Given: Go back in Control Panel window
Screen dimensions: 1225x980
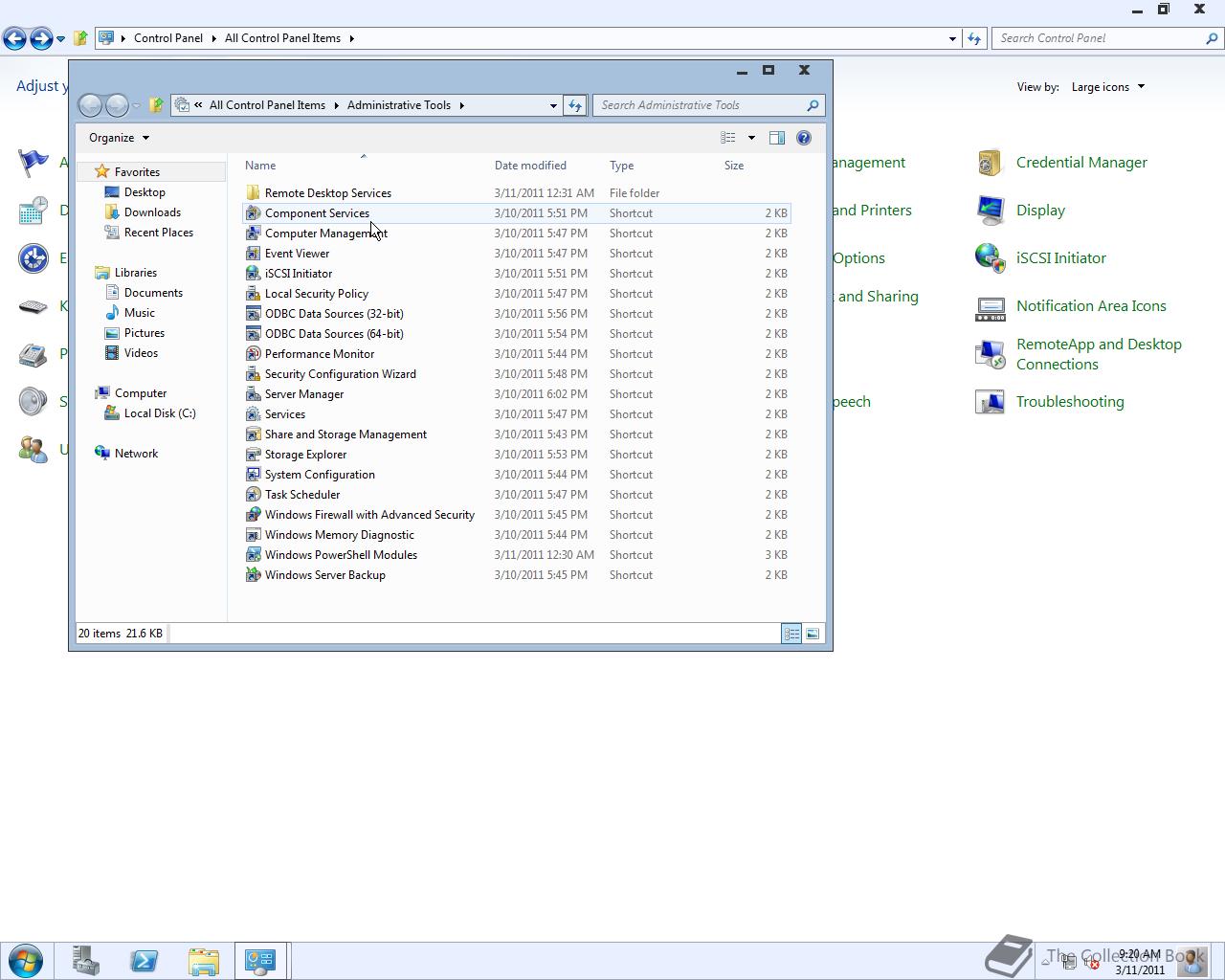Looking at the screenshot, I should (14, 38).
